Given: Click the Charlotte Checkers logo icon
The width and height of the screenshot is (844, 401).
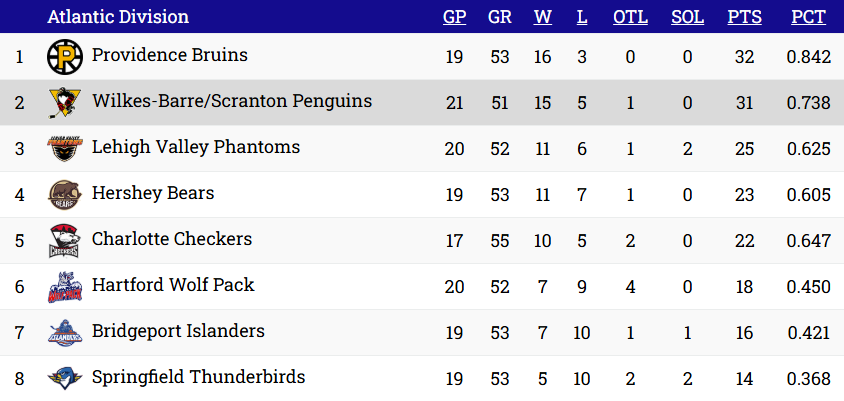Looking at the screenshot, I should [64, 241].
